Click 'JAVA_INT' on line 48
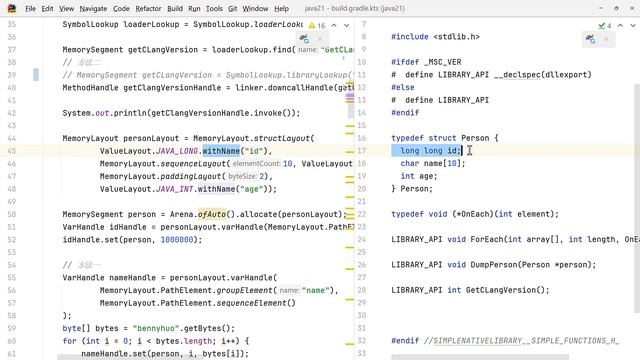The height and width of the screenshot is (360, 640). coord(174,189)
